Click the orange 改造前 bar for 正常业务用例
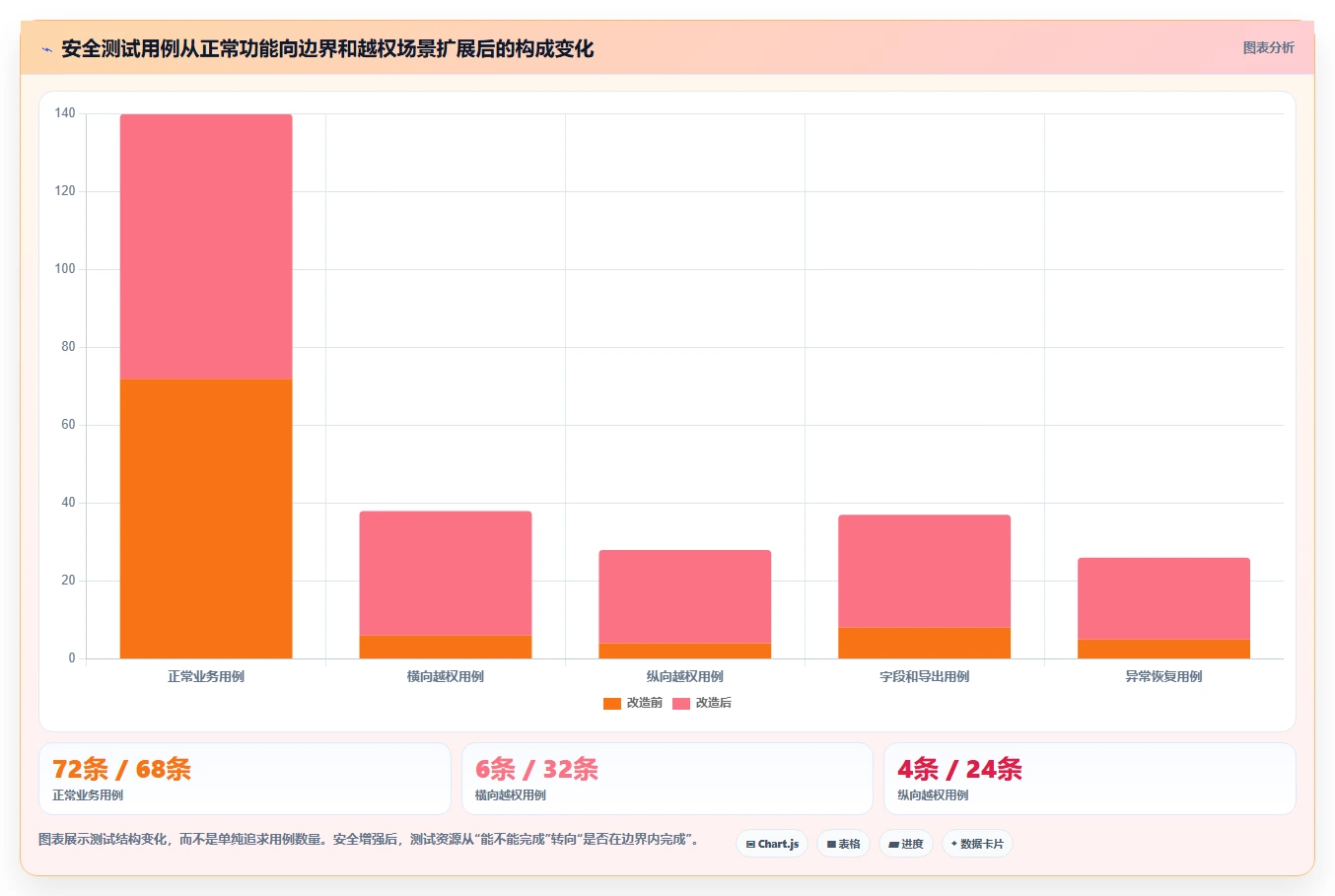The width and height of the screenshot is (1335, 896). tap(206, 518)
